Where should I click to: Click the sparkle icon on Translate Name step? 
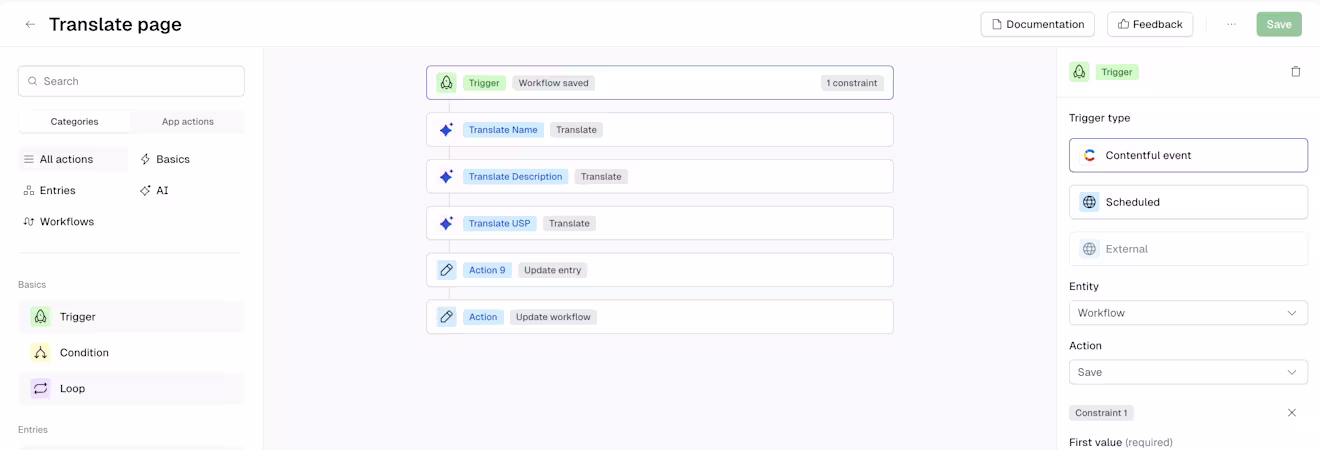click(x=447, y=130)
